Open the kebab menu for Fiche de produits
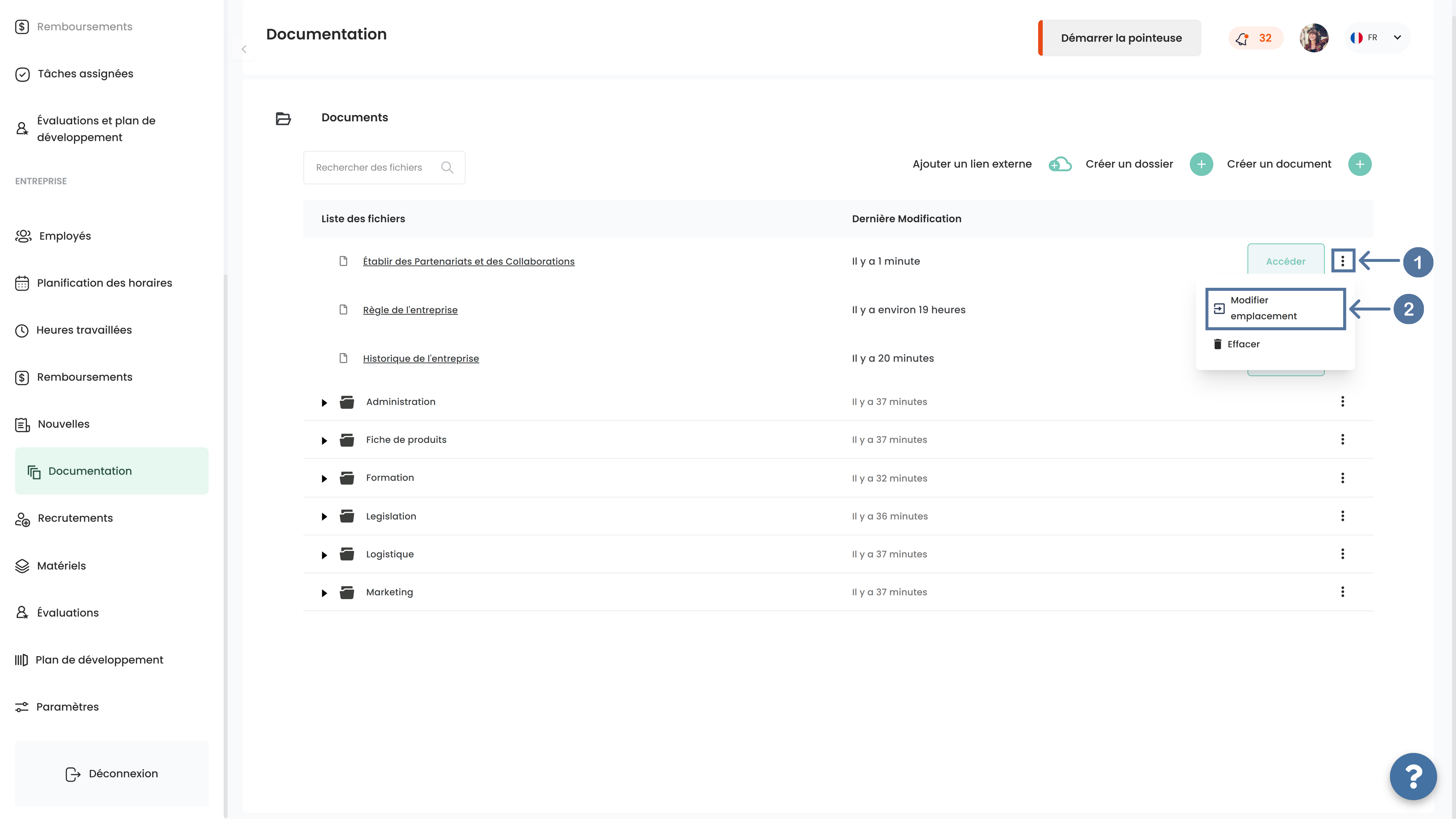The image size is (1456, 819). pos(1342,439)
